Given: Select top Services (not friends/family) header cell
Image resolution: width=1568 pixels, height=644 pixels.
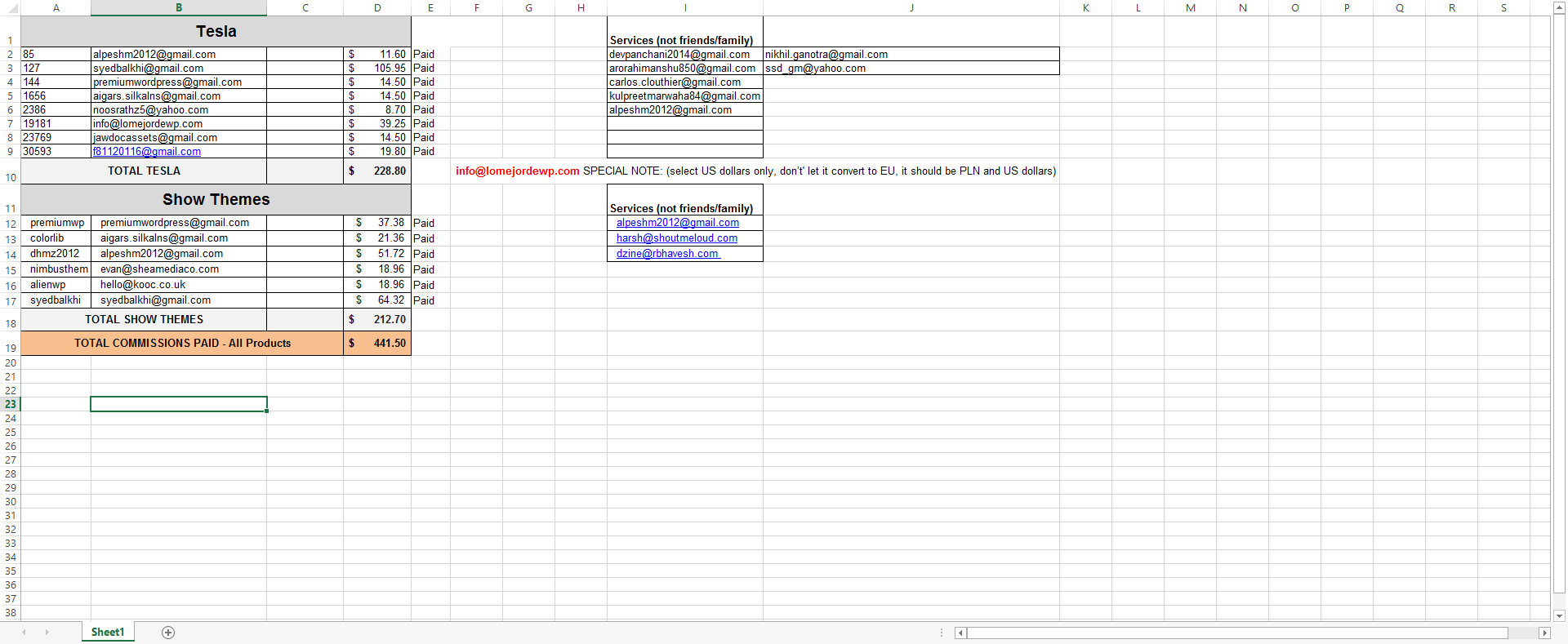Looking at the screenshot, I should pos(685,33).
